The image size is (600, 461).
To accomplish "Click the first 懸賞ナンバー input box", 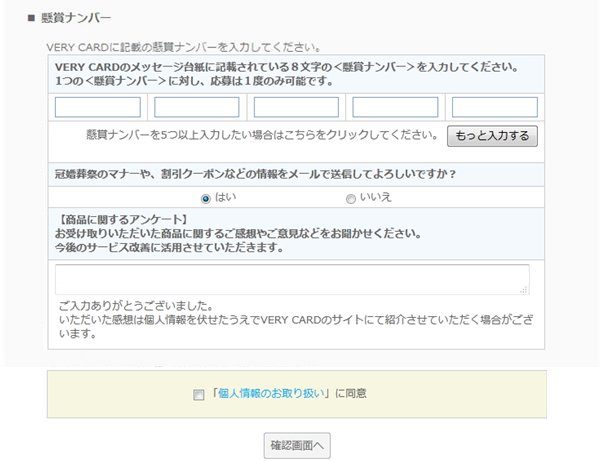I will (98, 107).
